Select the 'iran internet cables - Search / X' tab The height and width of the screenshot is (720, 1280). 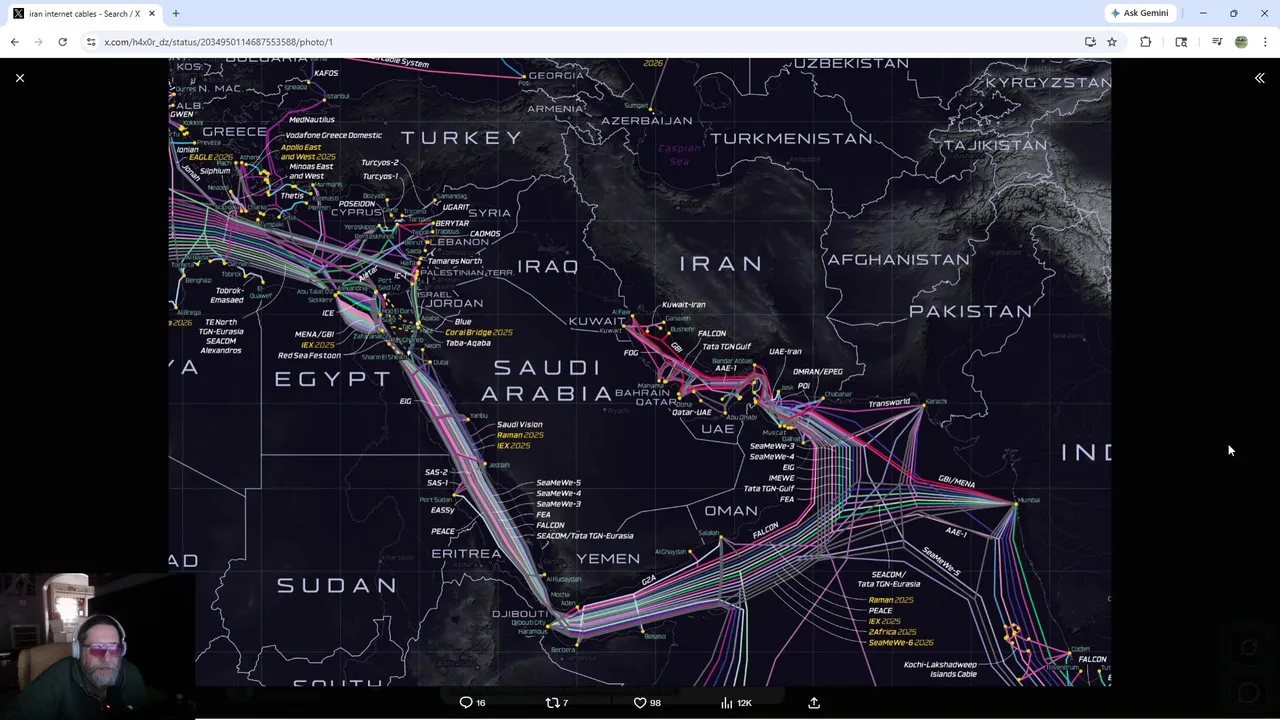[84, 14]
